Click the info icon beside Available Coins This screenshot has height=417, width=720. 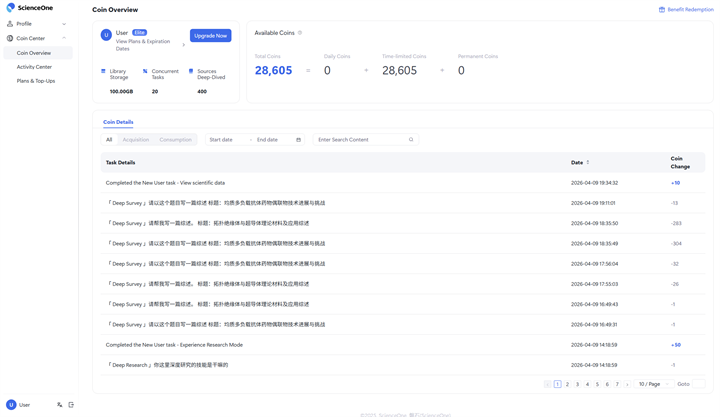point(300,33)
